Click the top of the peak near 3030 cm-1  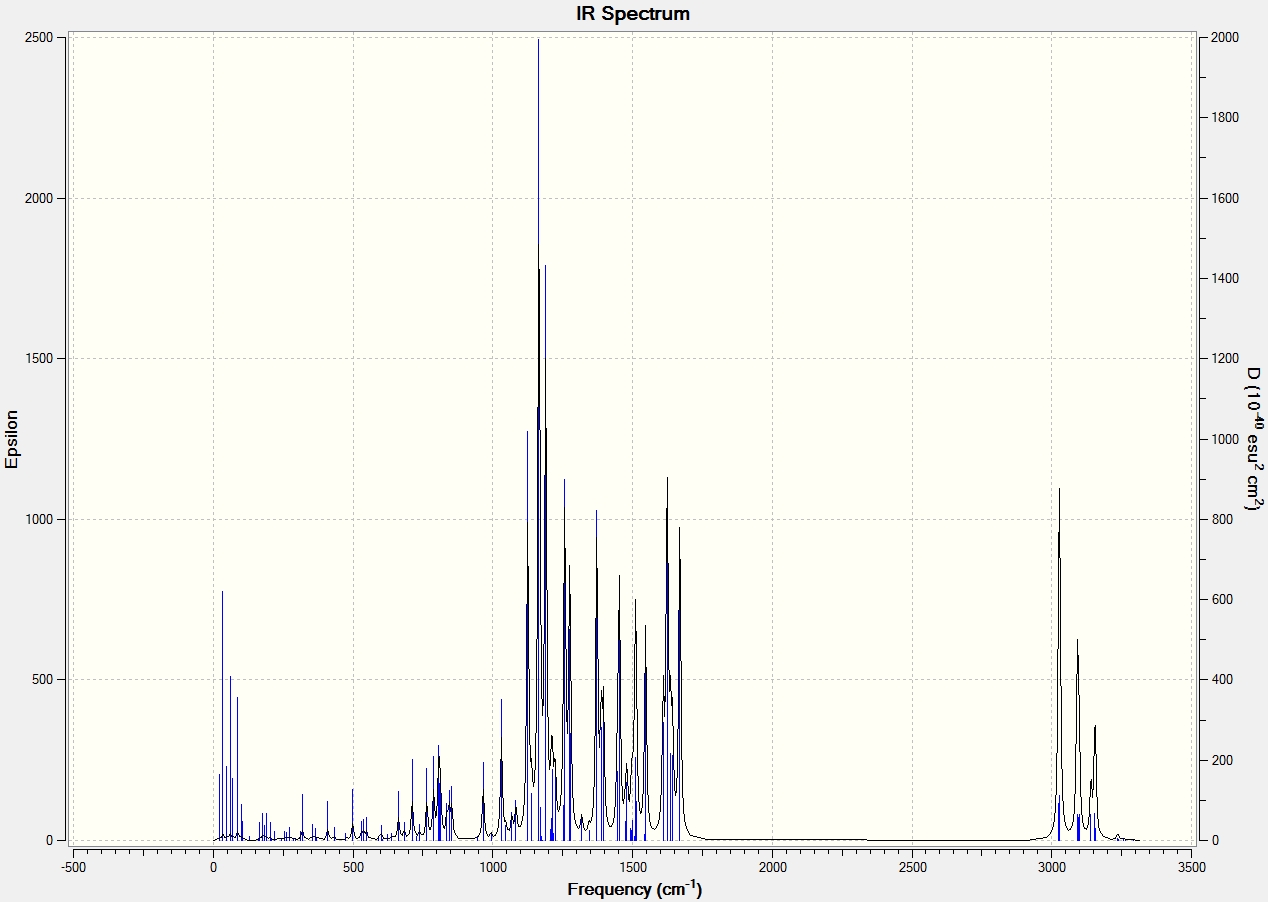1059,489
